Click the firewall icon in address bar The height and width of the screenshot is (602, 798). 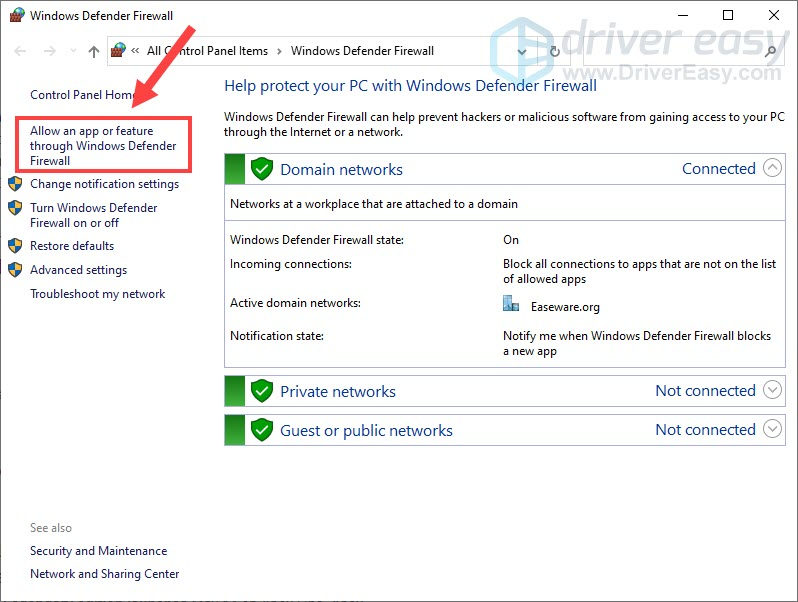click(x=118, y=50)
